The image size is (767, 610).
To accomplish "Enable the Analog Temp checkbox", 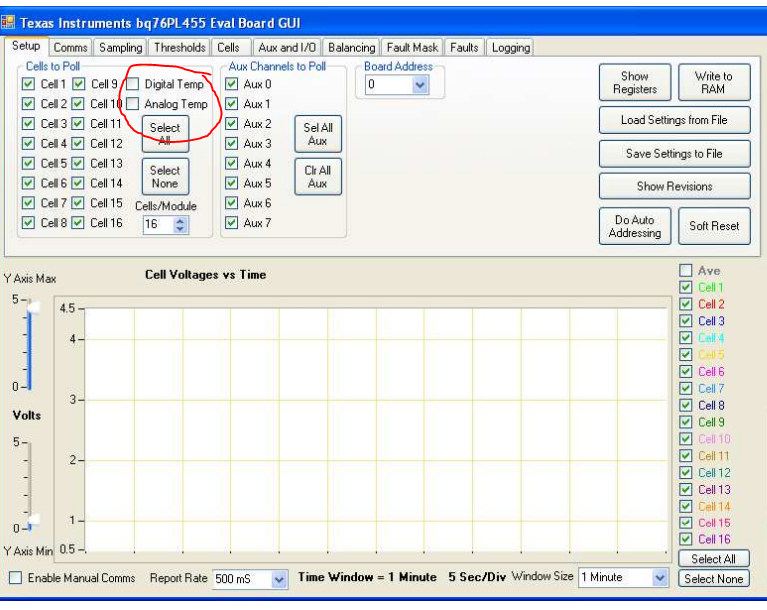I will pyautogui.click(x=133, y=104).
